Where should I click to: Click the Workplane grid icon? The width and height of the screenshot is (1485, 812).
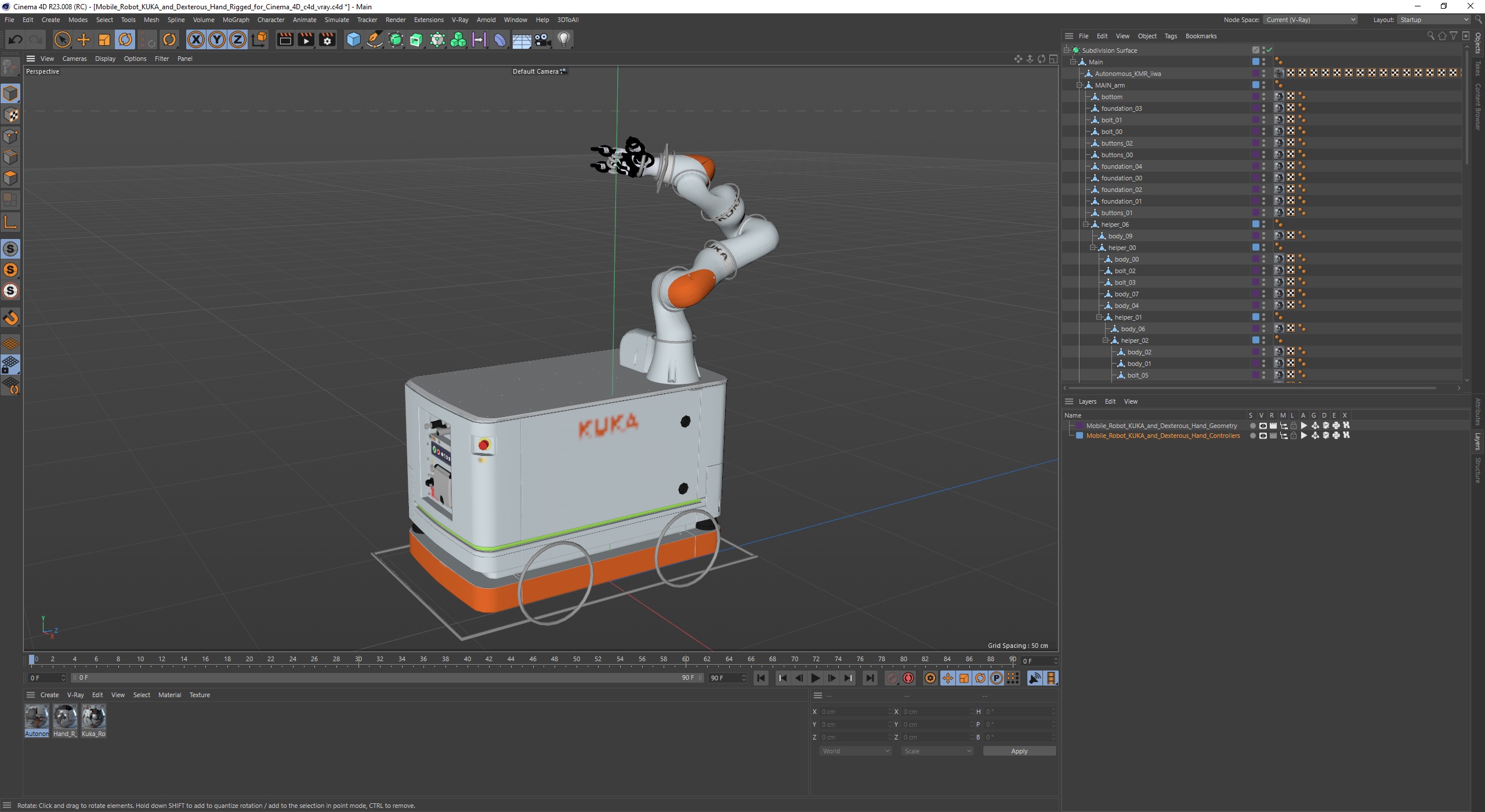(10, 344)
